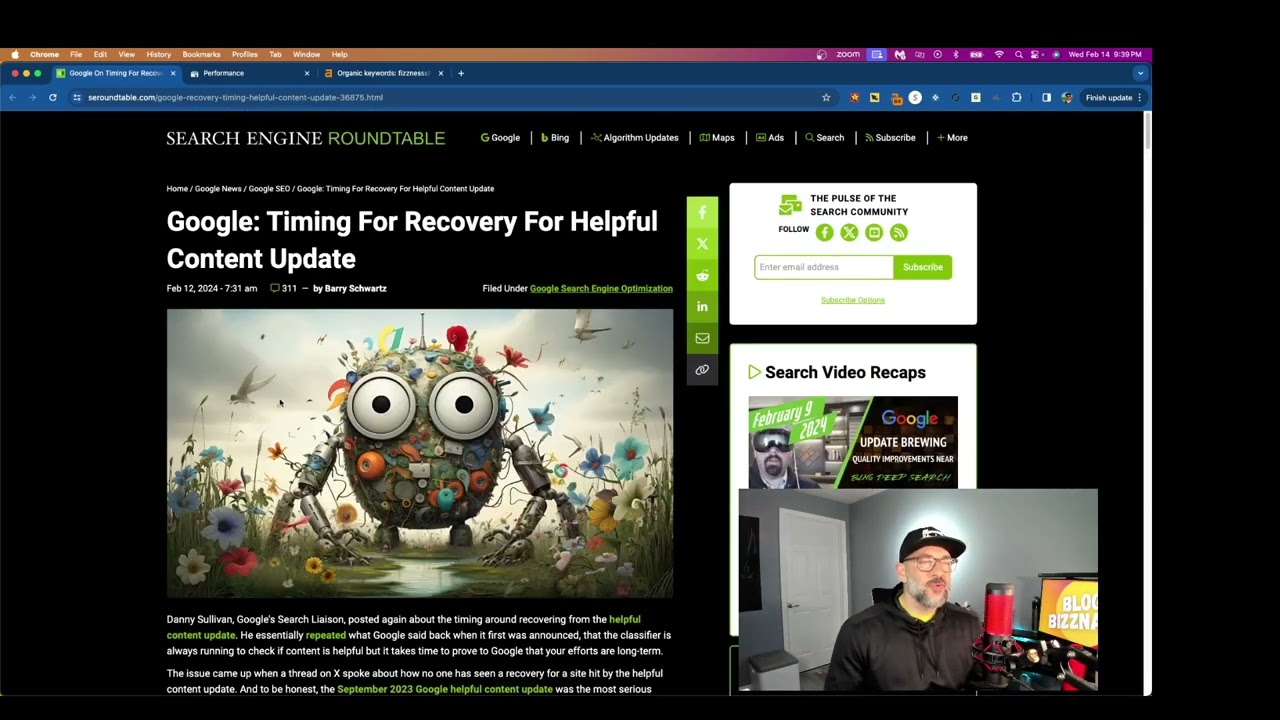Image resolution: width=1280 pixels, height=720 pixels.
Task: View site information icon in address bar
Action: [x=76, y=97]
